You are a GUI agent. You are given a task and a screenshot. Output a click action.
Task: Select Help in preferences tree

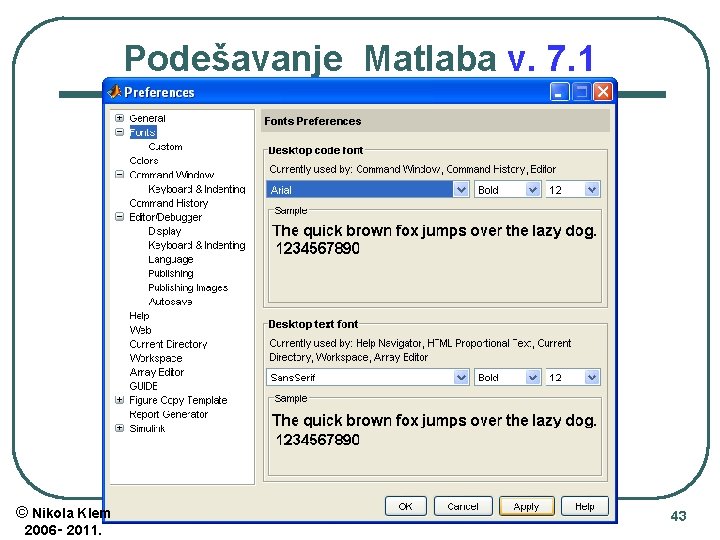(x=139, y=316)
